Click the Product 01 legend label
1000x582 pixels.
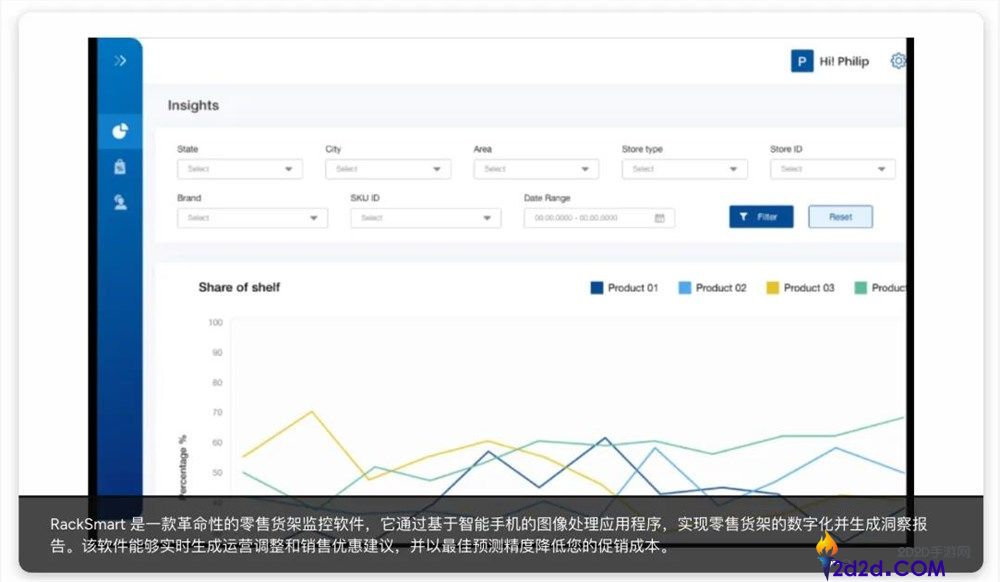click(633, 288)
